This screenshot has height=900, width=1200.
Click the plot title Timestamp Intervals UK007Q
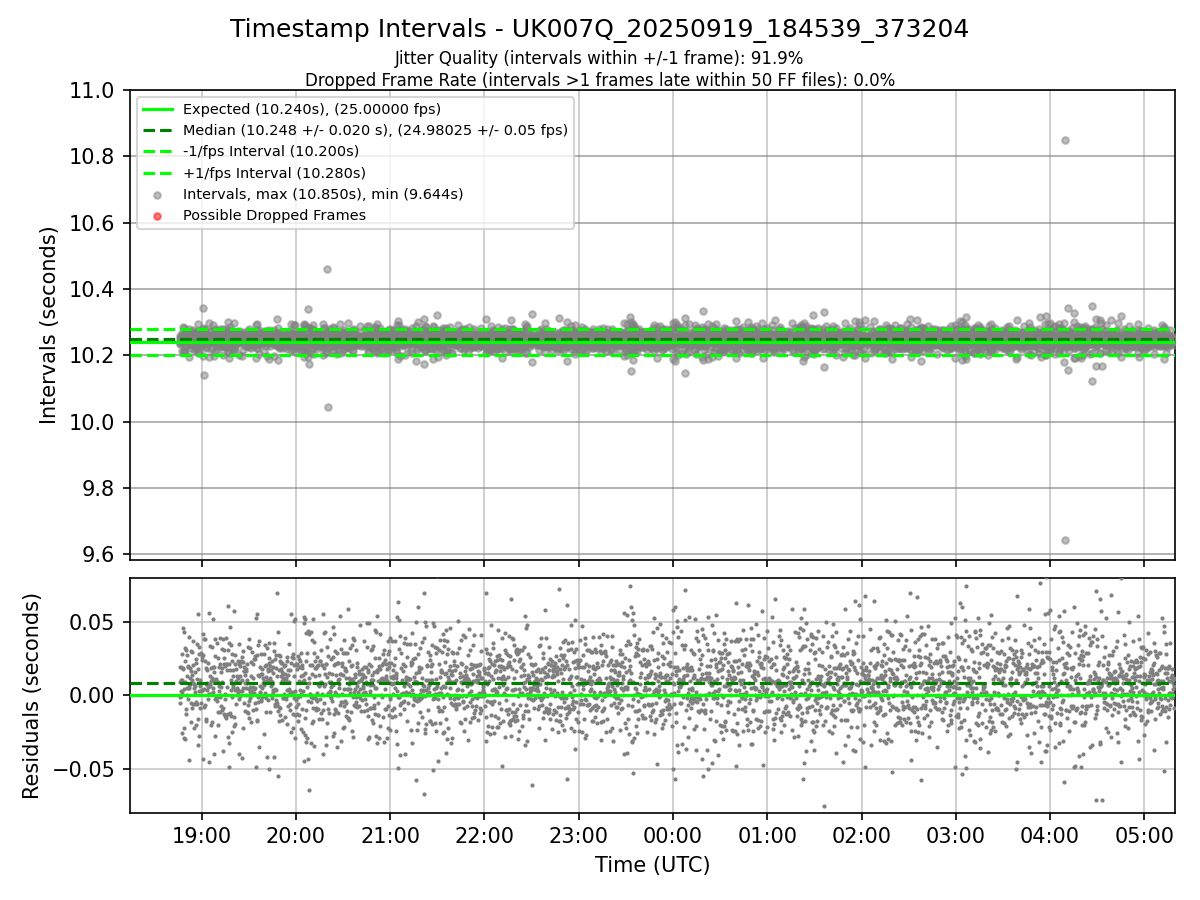(x=599, y=29)
